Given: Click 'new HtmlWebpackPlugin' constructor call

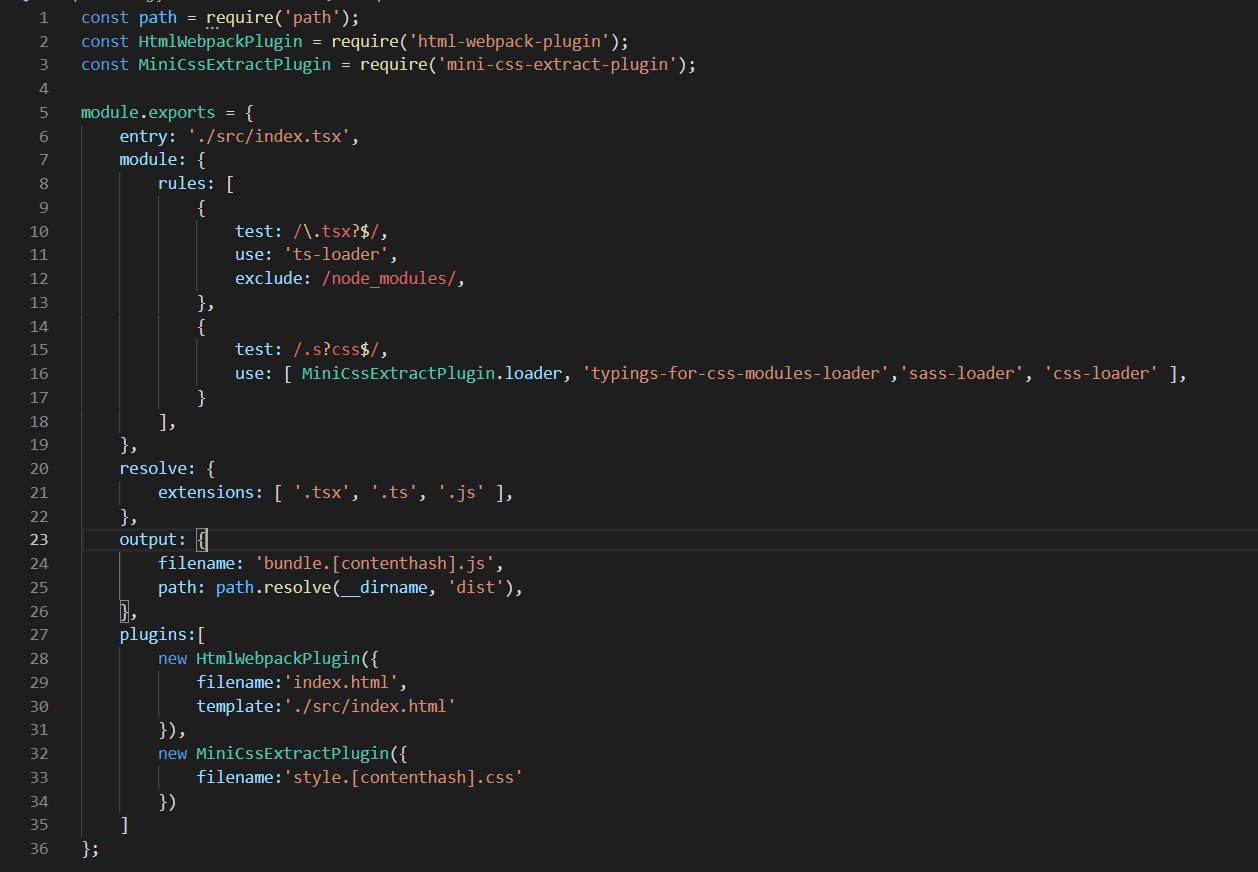Looking at the screenshot, I should pyautogui.click(x=259, y=659).
